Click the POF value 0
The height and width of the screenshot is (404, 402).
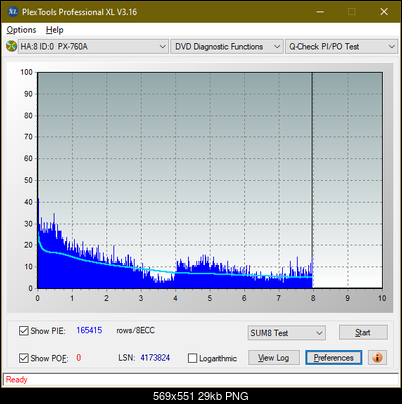[79, 358]
